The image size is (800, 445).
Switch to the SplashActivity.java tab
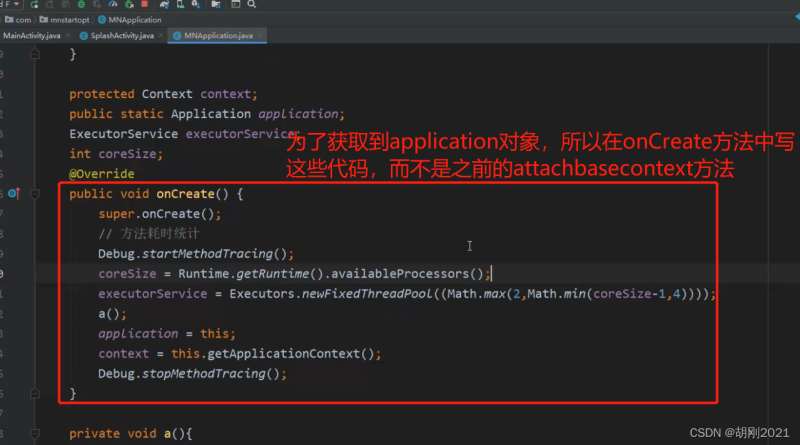pos(119,35)
